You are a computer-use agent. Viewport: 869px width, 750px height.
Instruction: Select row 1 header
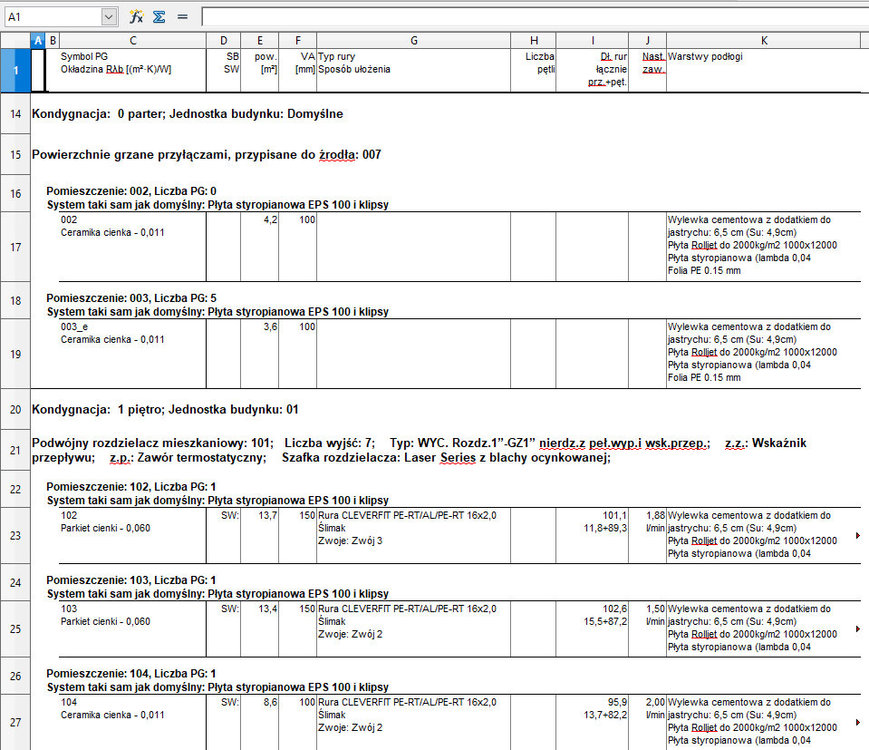(x=15, y=71)
